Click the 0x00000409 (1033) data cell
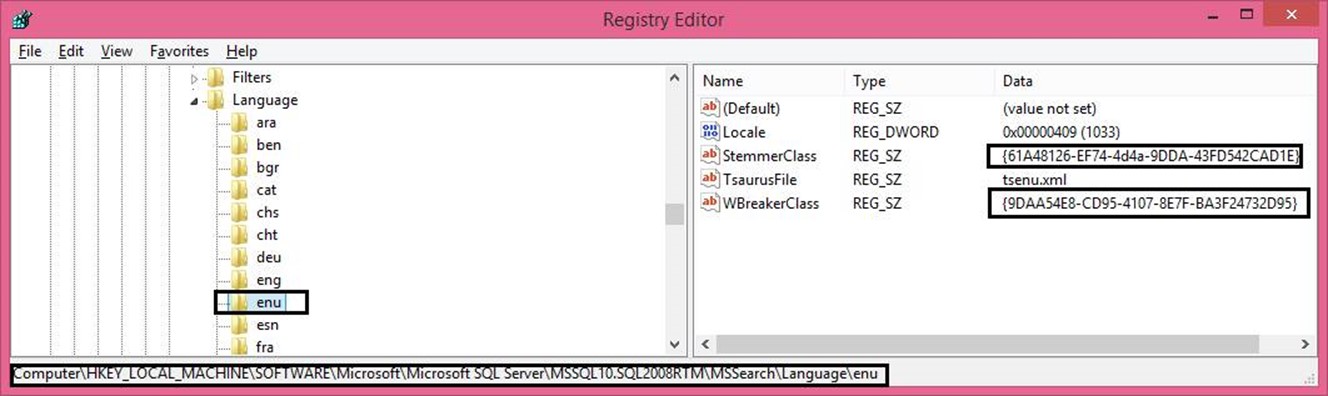Viewport: 1328px width, 396px height. pos(1061,132)
